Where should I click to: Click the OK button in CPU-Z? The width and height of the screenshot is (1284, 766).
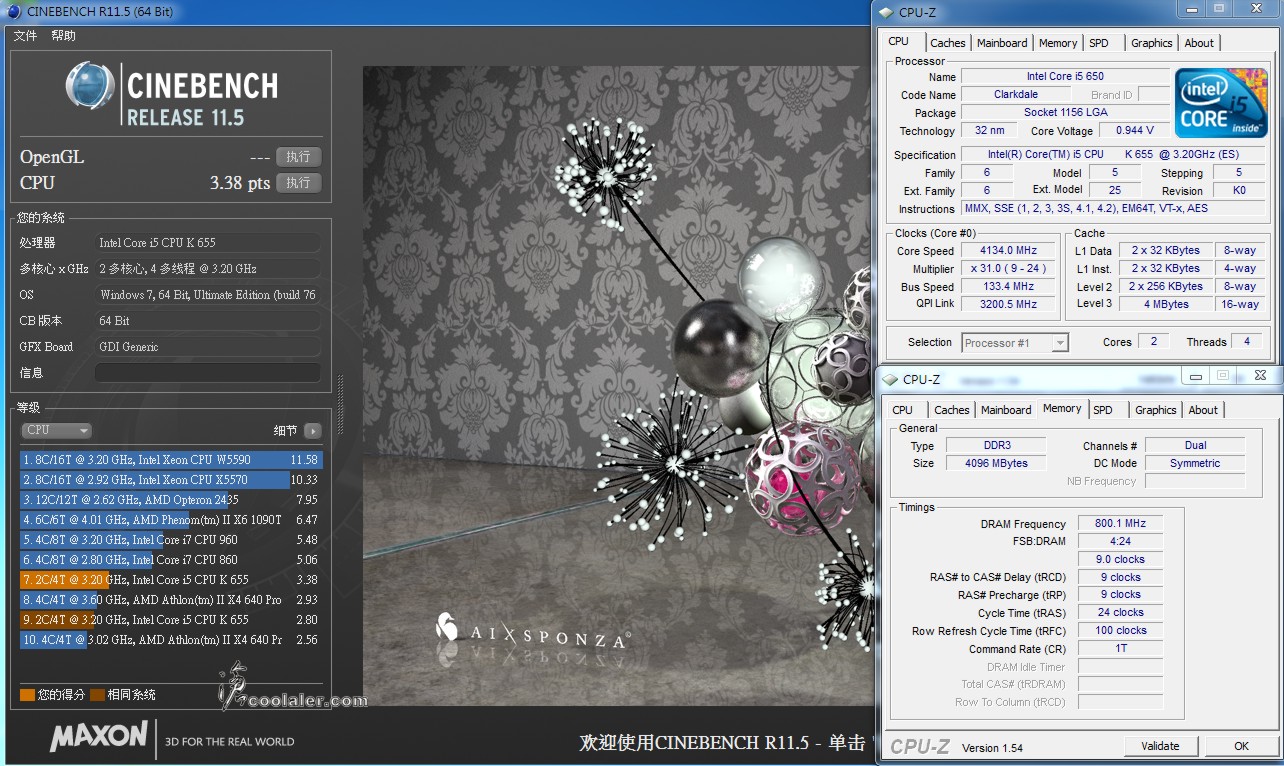tap(1241, 746)
